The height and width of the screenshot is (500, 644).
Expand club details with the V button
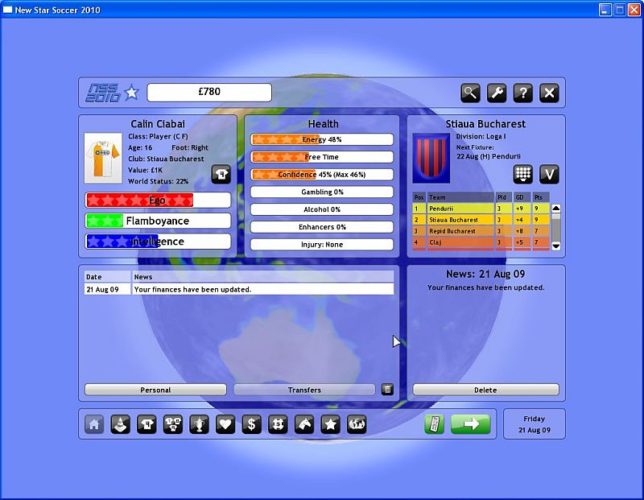549,174
